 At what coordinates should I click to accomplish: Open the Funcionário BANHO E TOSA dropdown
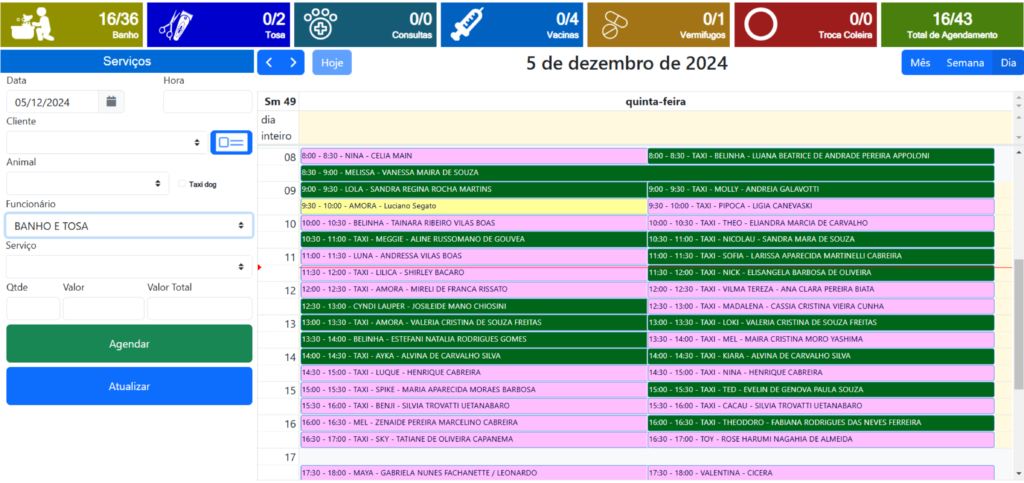[128, 226]
